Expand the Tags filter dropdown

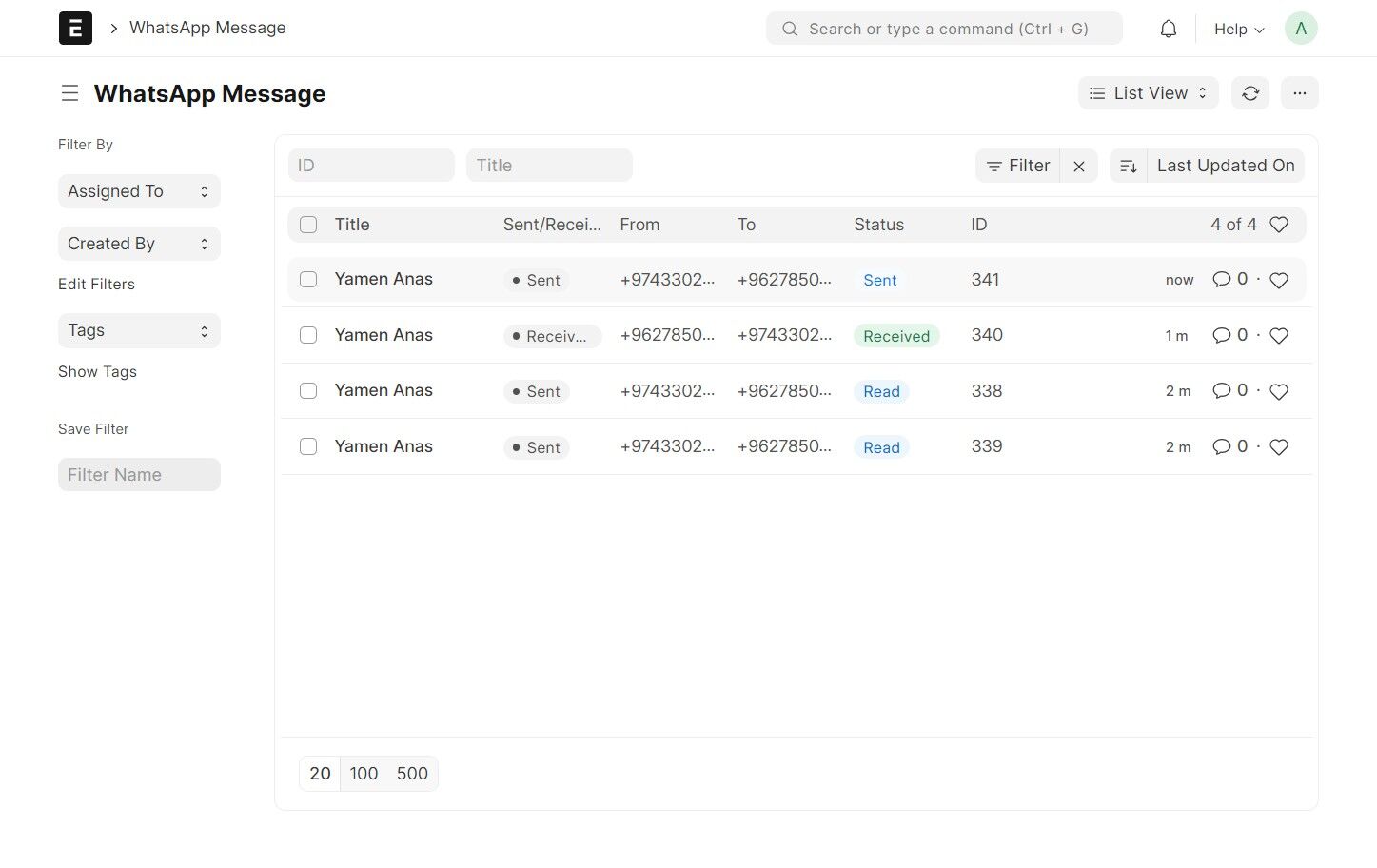coord(139,330)
